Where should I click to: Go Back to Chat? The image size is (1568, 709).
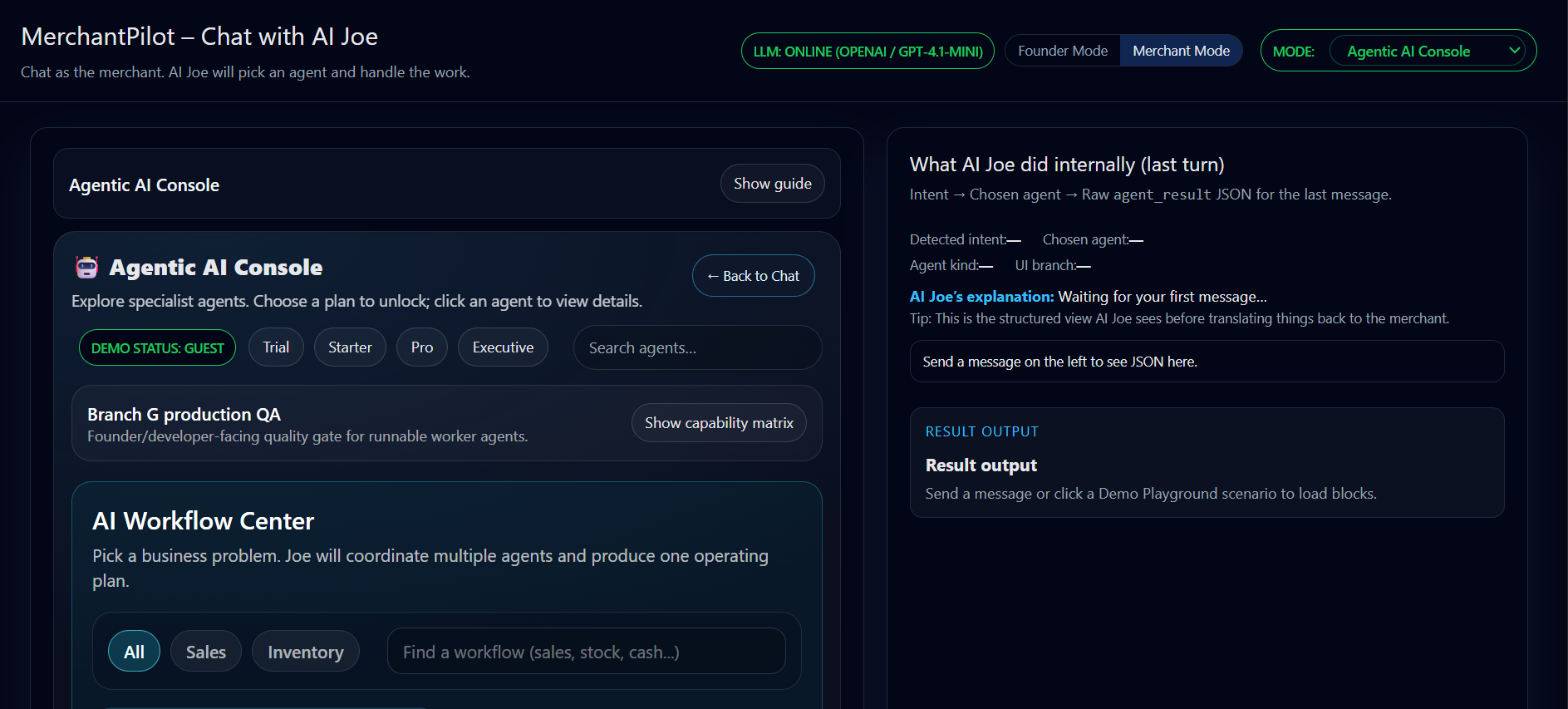[x=753, y=276]
